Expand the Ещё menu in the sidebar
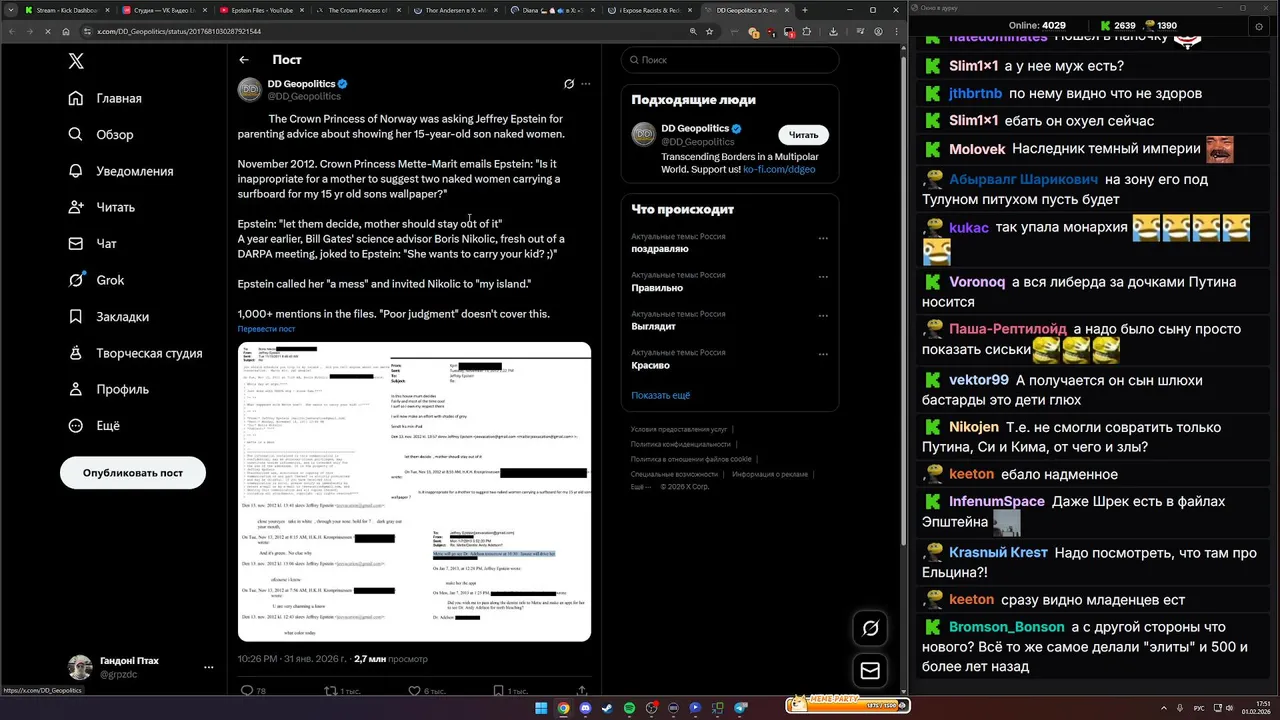Viewport: 1280px width, 720px height. (96, 425)
